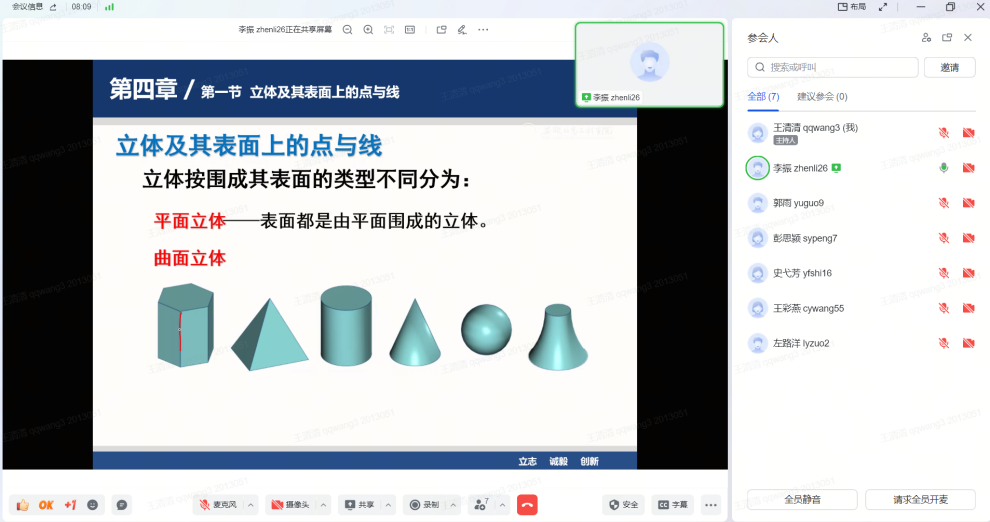Toggle the 麦克风 microphone mute button
The height and width of the screenshot is (522, 990).
coord(219,505)
